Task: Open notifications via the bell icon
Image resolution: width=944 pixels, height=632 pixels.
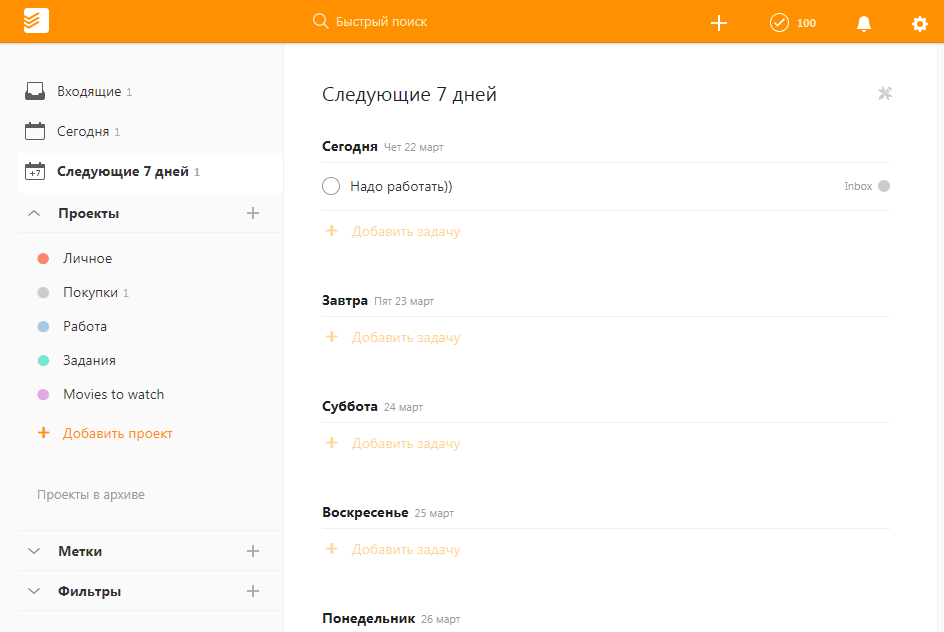Action: [864, 22]
